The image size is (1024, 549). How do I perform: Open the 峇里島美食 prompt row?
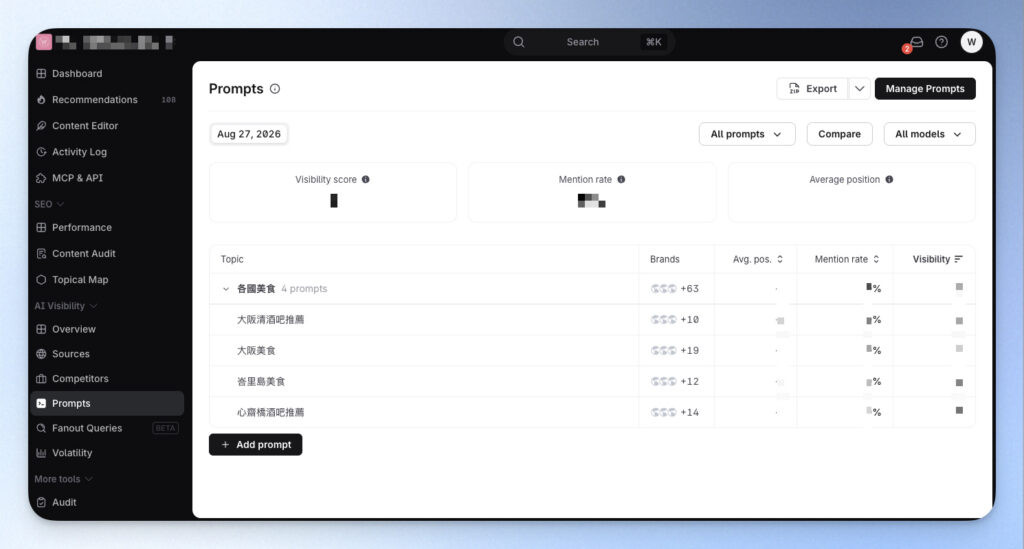coord(592,382)
